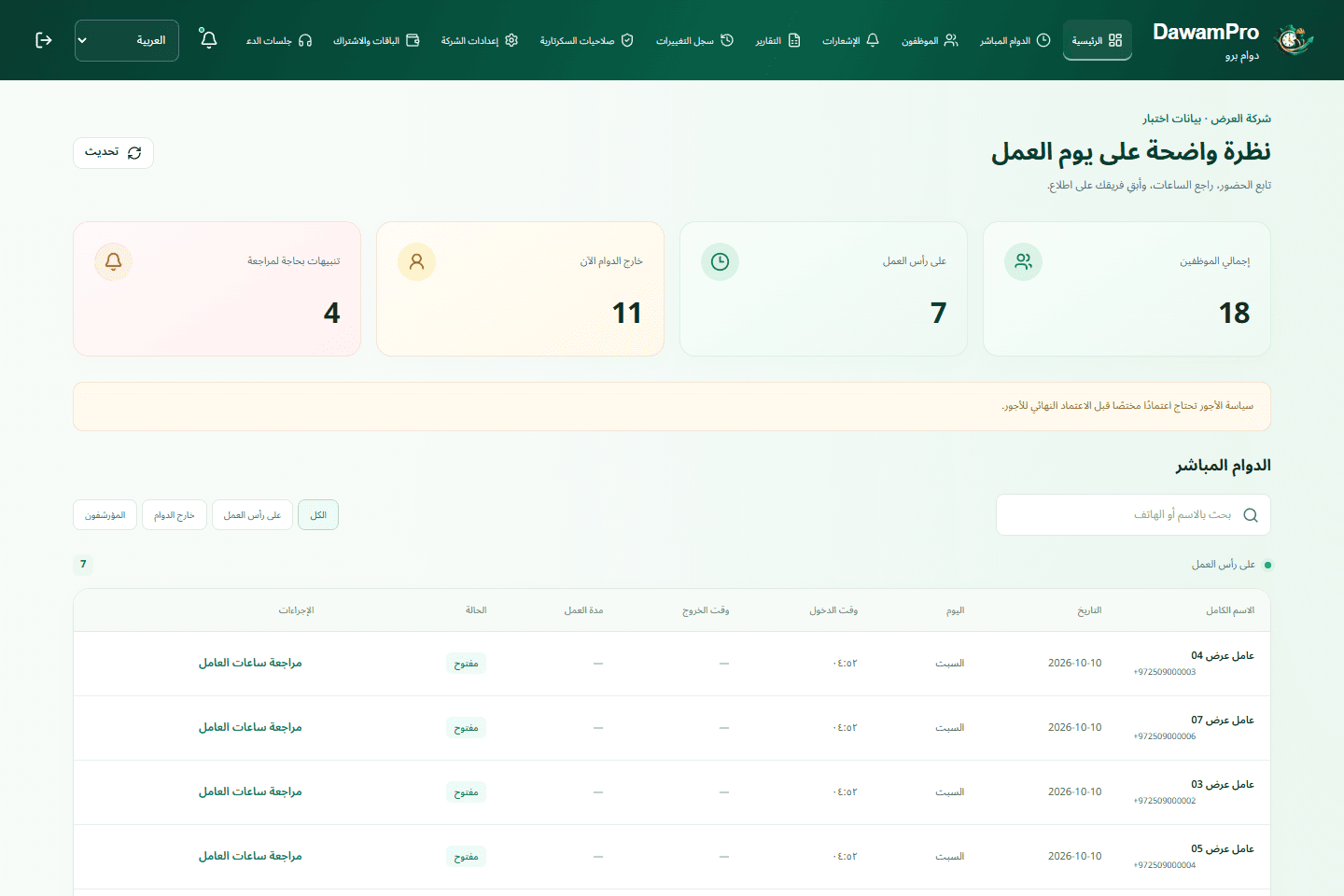Review hours for عامل عرض 03
Viewport: 1344px width, 896px height.
pyautogui.click(x=250, y=792)
